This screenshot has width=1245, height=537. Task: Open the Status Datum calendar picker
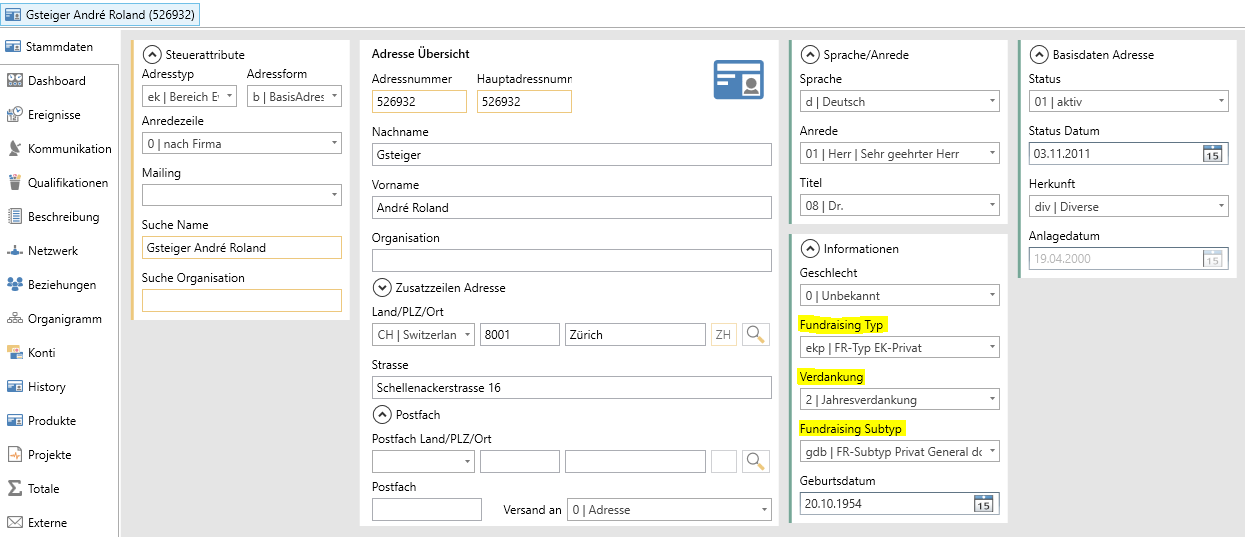click(1212, 154)
